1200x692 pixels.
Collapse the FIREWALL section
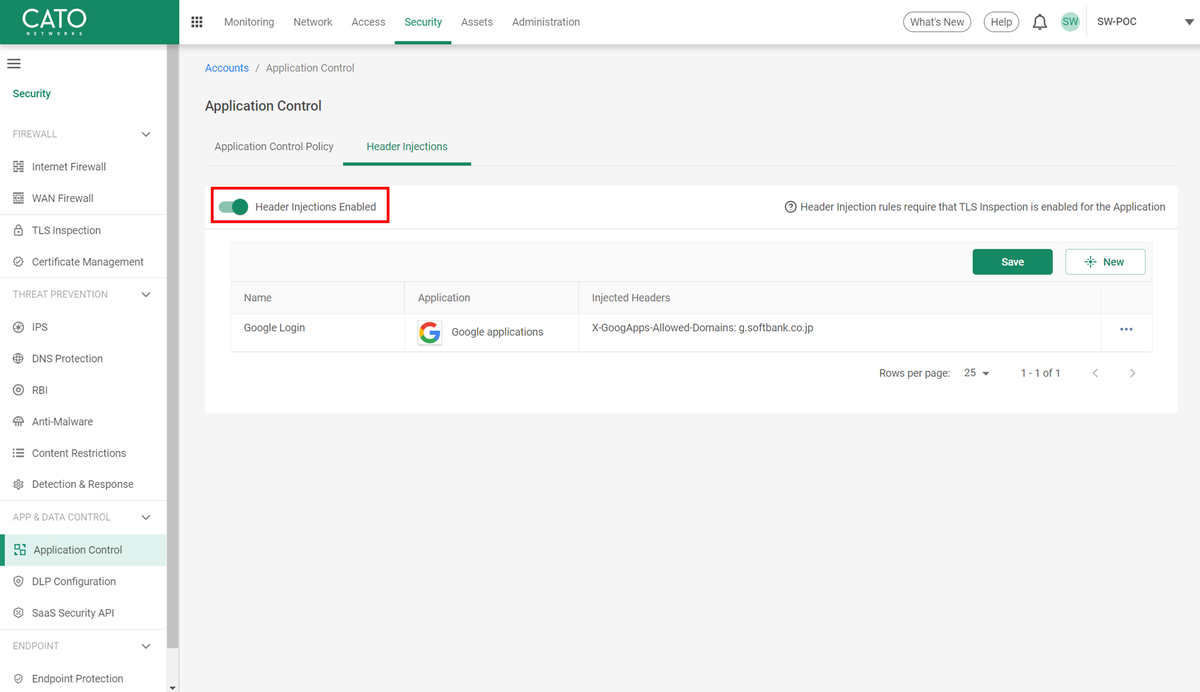pos(146,134)
